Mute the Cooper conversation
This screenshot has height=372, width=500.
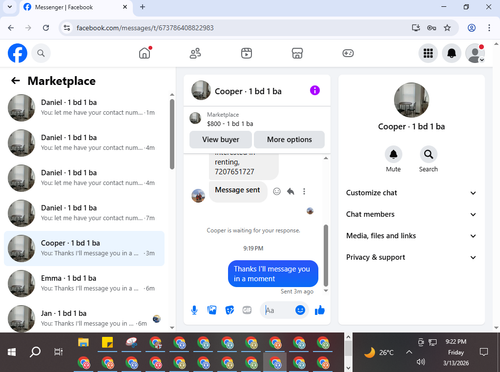[x=393, y=155]
